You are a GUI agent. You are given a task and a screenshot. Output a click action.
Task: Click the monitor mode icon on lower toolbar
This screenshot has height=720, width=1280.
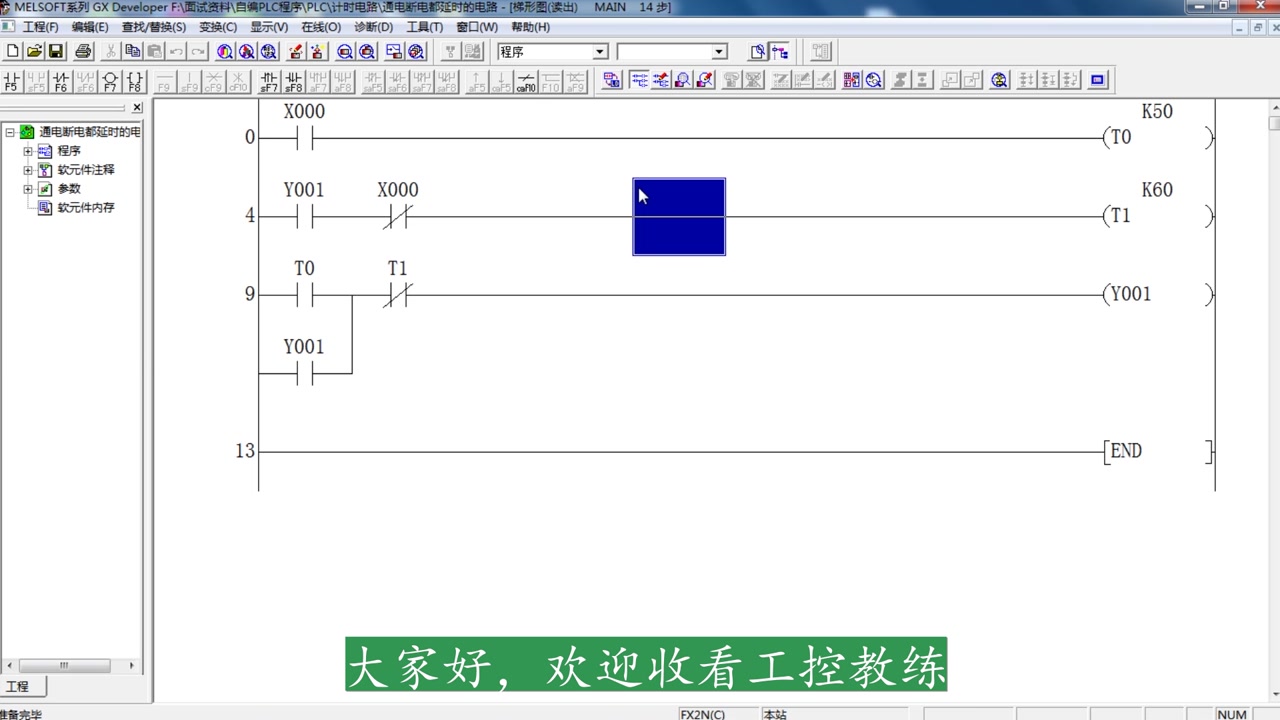[x=682, y=80]
